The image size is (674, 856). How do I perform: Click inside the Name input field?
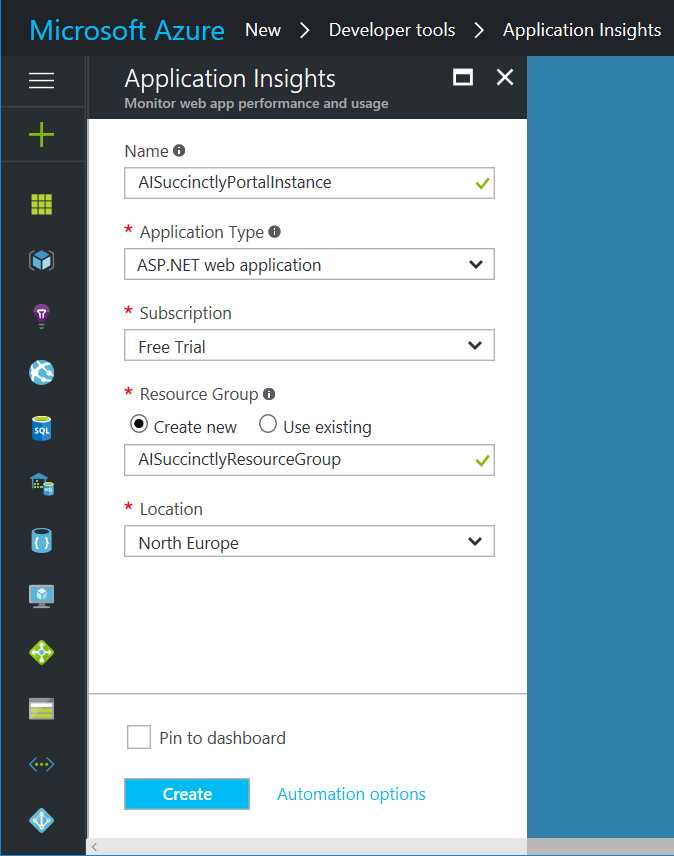(x=300, y=183)
